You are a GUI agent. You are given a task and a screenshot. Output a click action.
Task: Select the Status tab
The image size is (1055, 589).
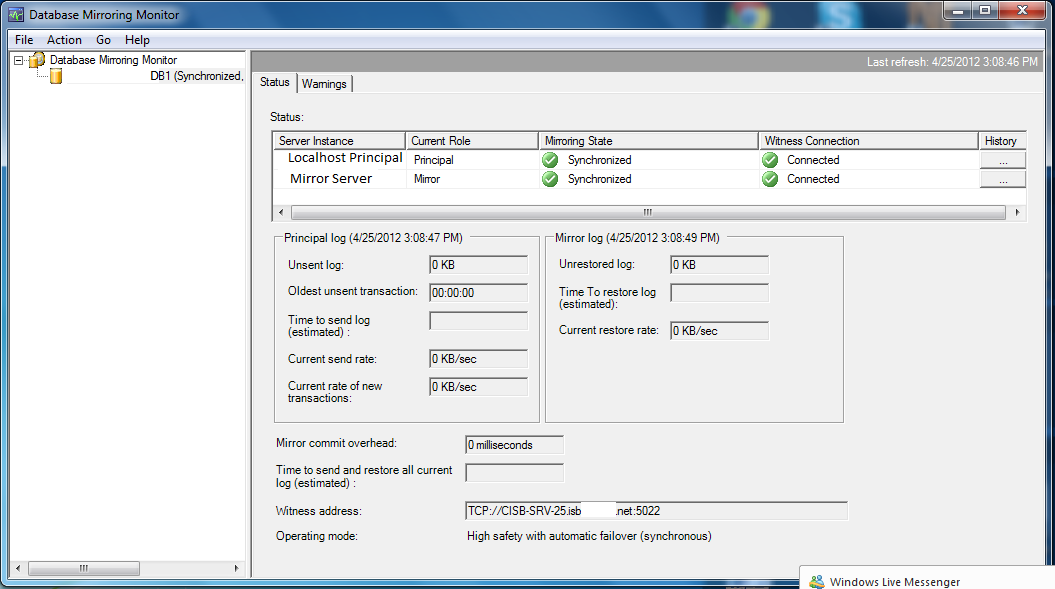point(274,84)
